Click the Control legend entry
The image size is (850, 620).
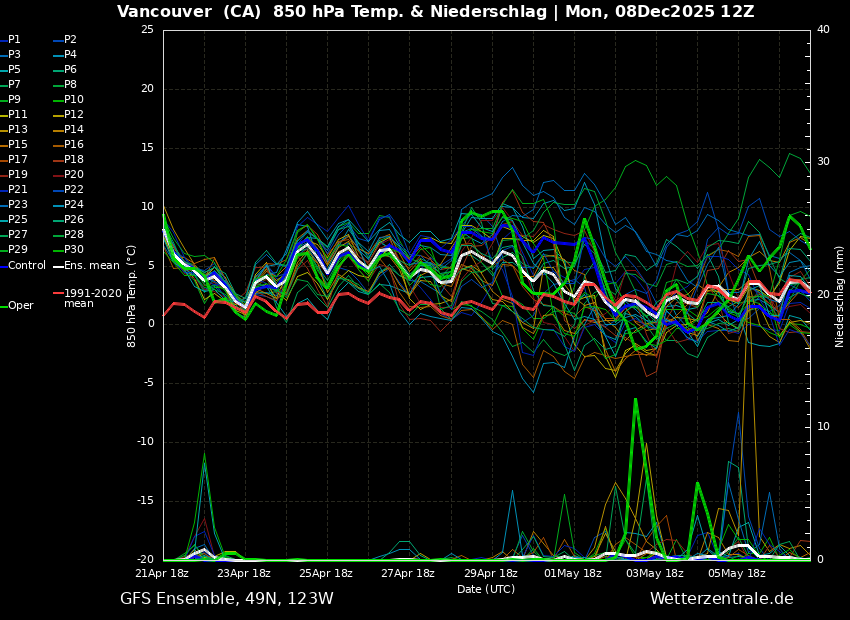[x=27, y=266]
